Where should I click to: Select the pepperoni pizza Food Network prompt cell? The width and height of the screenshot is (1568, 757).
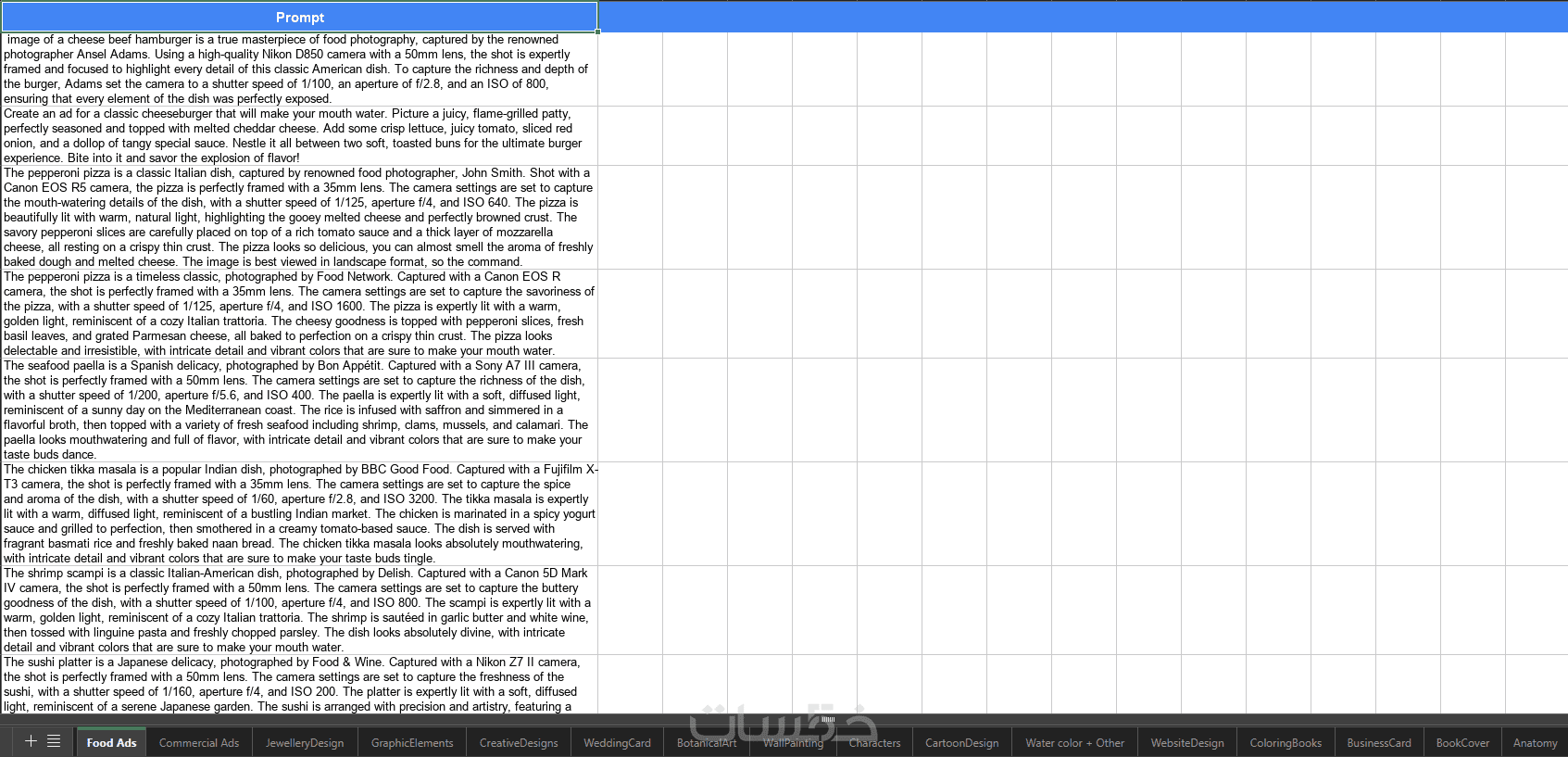tap(299, 313)
